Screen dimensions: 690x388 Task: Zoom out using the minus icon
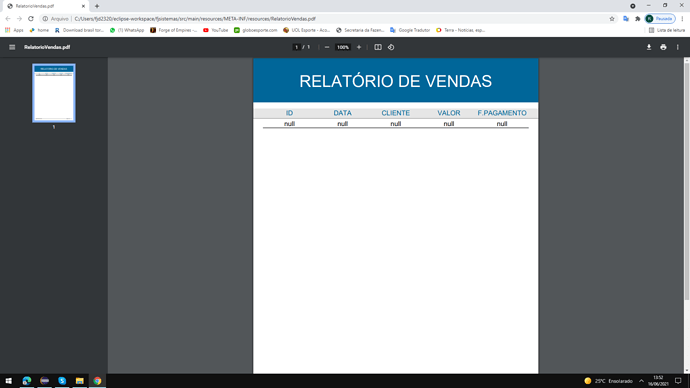click(x=327, y=47)
